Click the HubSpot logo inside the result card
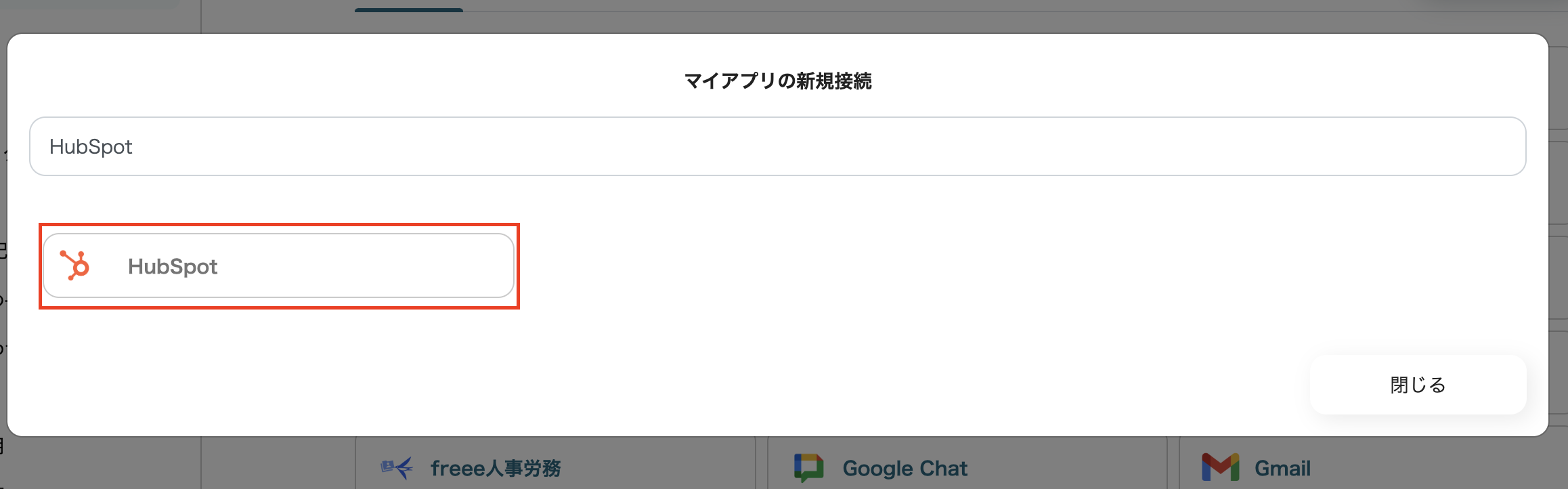Image resolution: width=1568 pixels, height=489 pixels. (x=76, y=265)
